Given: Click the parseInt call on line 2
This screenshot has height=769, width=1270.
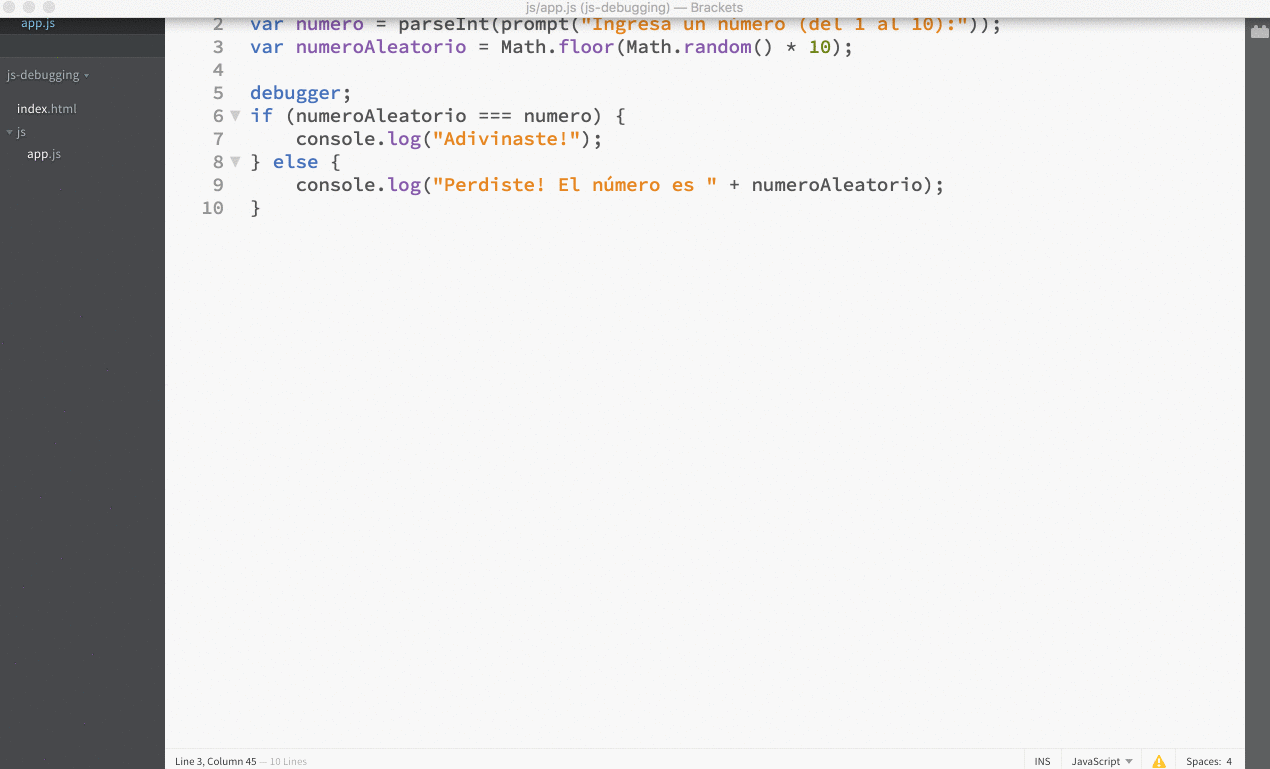Looking at the screenshot, I should (443, 24).
